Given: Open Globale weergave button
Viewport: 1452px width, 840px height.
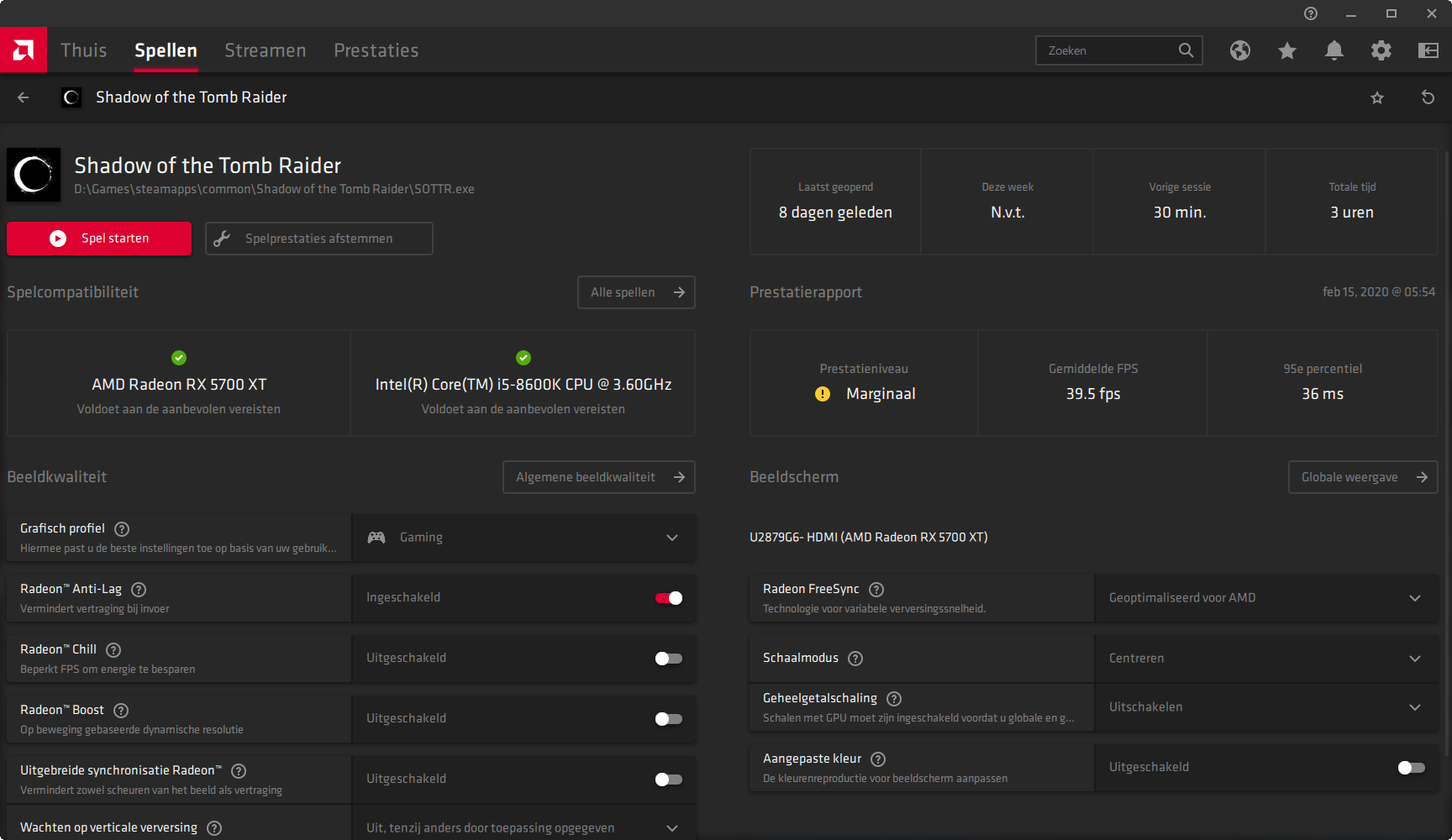Looking at the screenshot, I should [x=1363, y=477].
